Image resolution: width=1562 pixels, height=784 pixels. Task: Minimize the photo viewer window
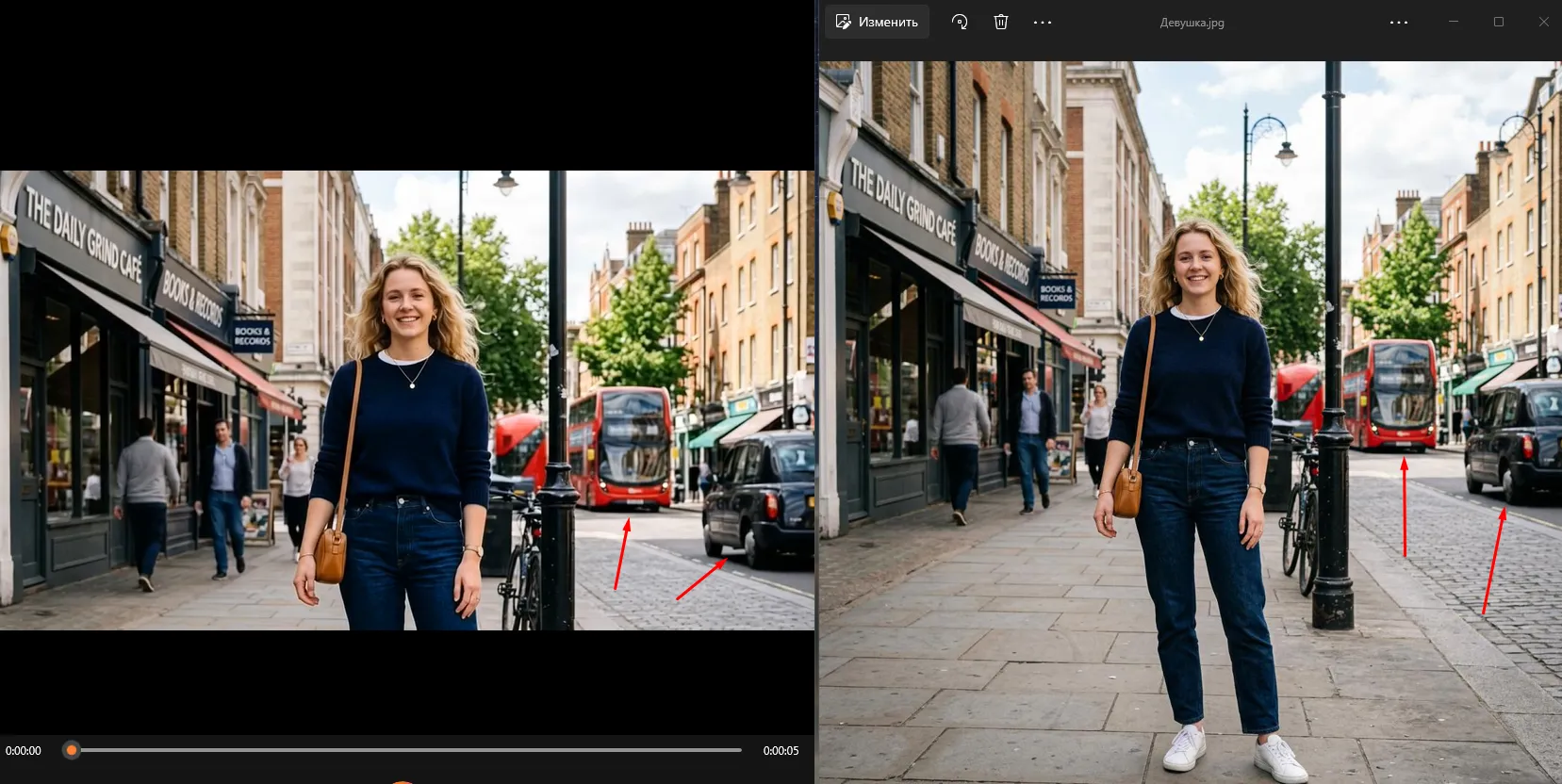tap(1454, 22)
